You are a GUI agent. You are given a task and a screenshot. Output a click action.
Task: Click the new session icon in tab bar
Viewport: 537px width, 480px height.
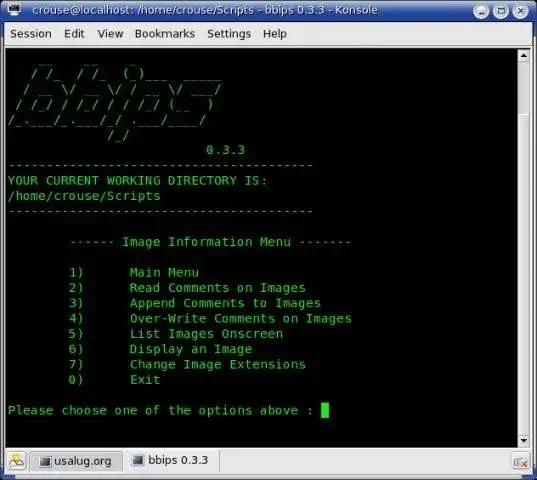16,461
